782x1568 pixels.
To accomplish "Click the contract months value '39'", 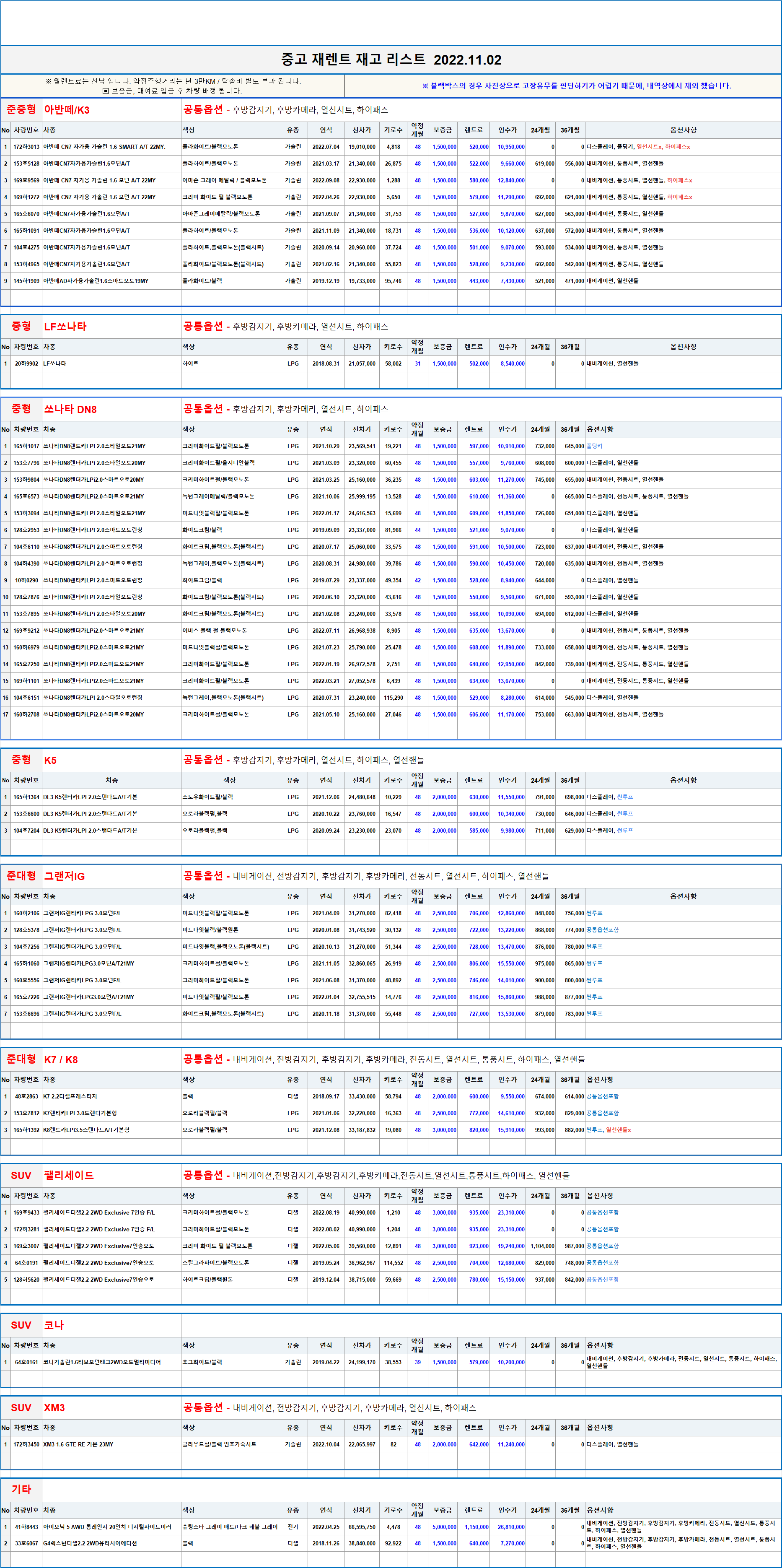I will (x=417, y=1363).
